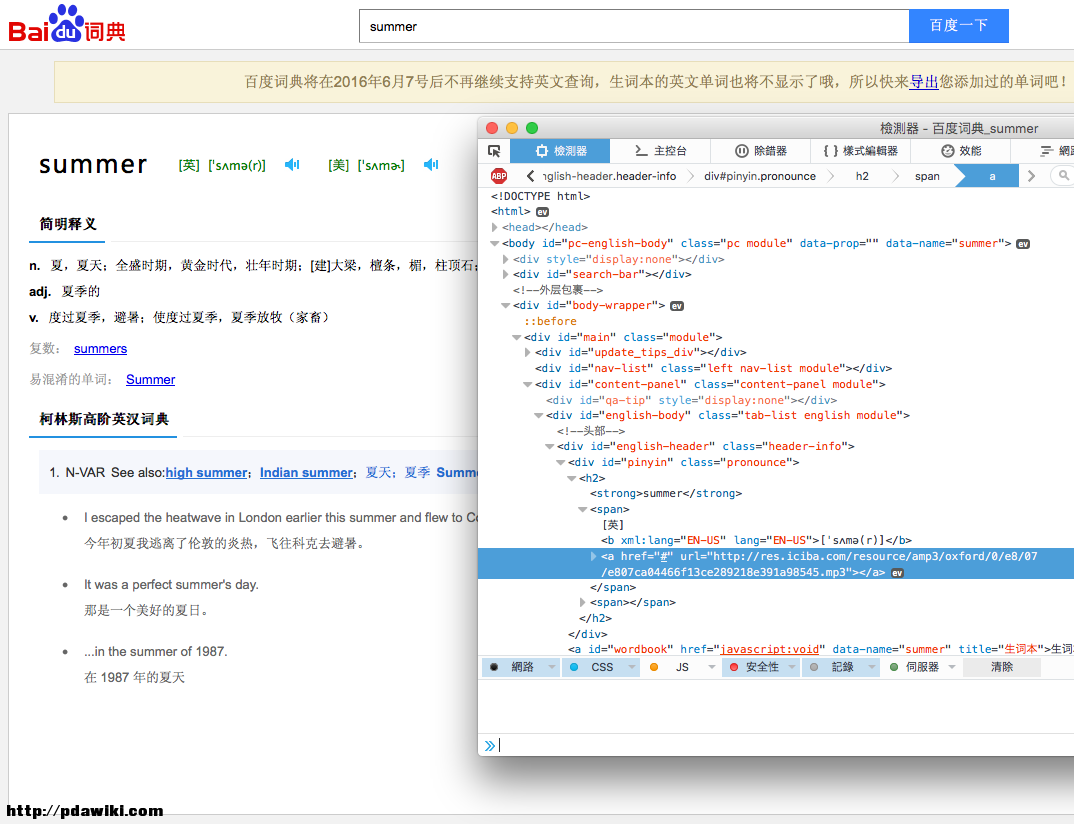Screen dimensions: 1074x824
Task: Click the ev badge on the body-wrapper div
Action: (677, 306)
